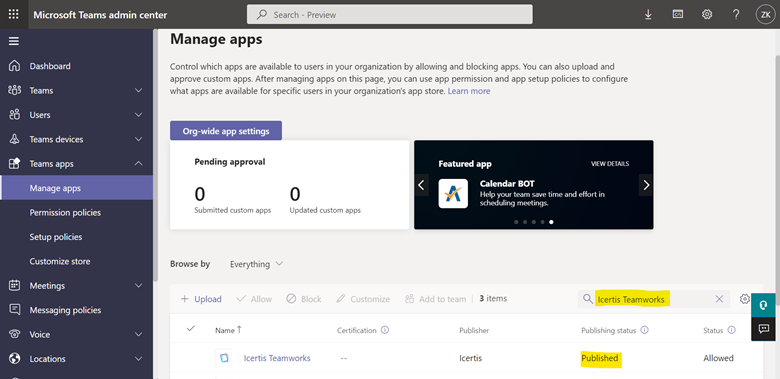Collapse the navigation hamburger menu
The width and height of the screenshot is (780, 379).
pos(14,41)
